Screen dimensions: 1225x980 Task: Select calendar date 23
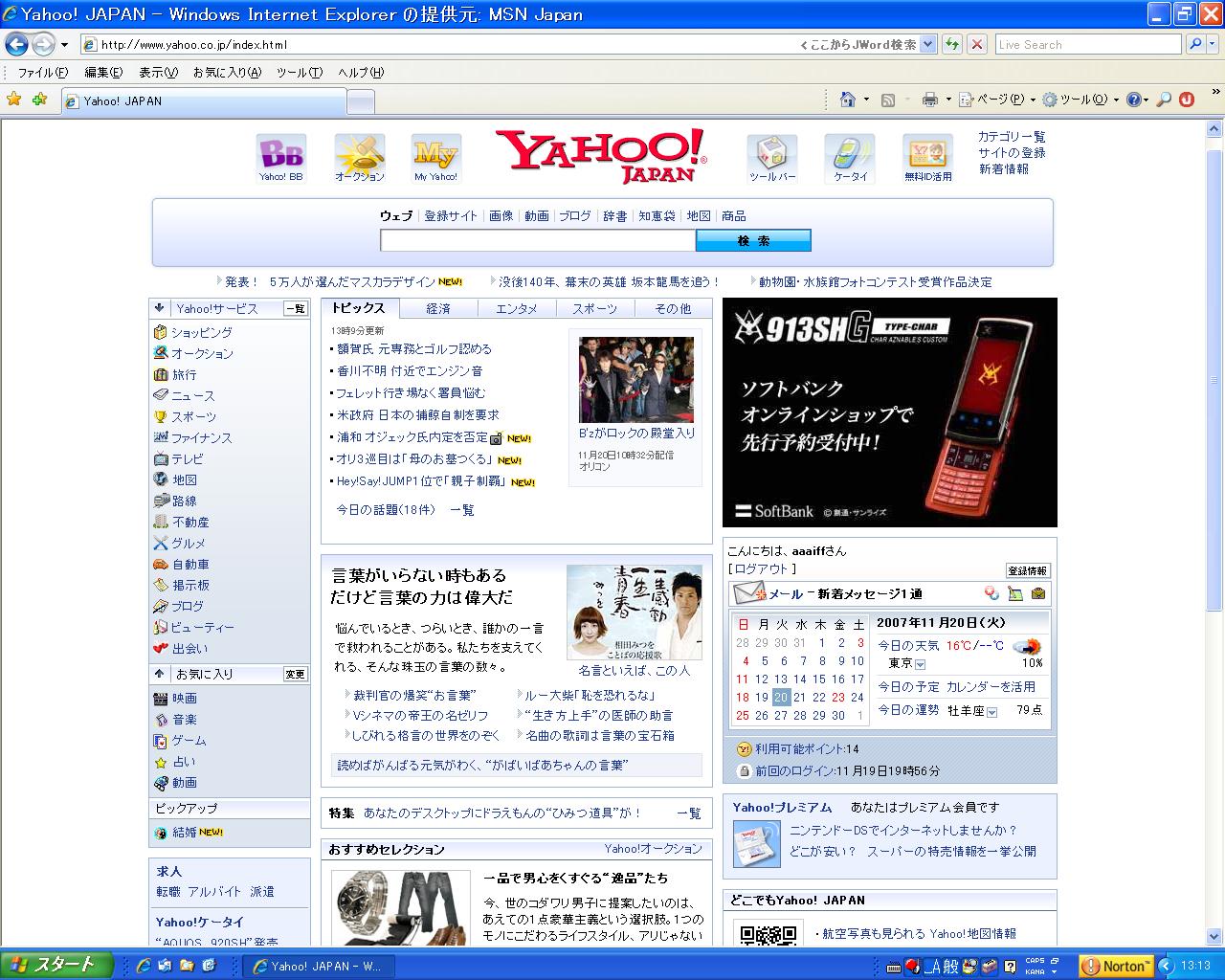click(x=838, y=698)
